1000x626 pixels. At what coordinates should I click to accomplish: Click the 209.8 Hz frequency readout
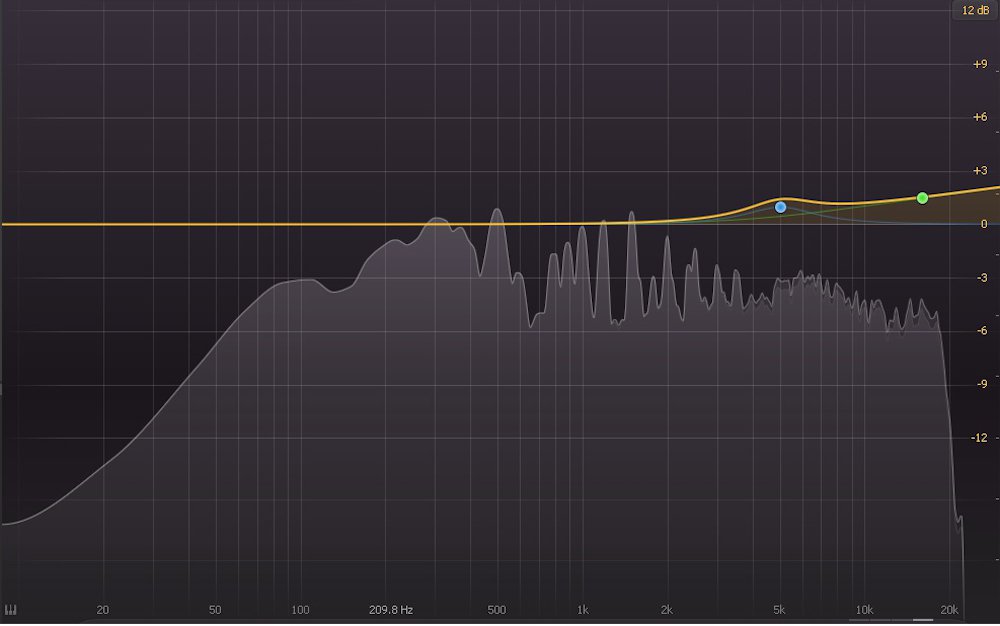click(x=392, y=609)
